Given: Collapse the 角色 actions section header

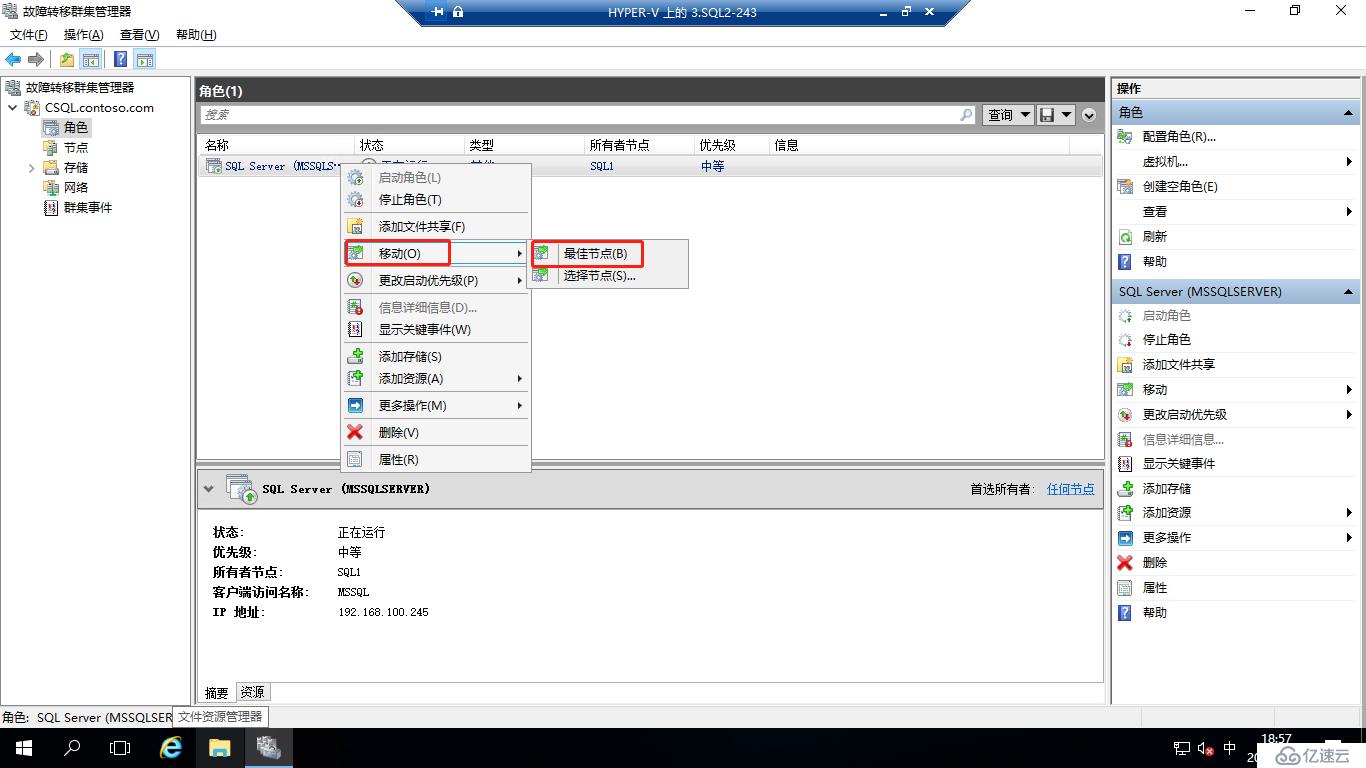Looking at the screenshot, I should pyautogui.click(x=1349, y=113).
